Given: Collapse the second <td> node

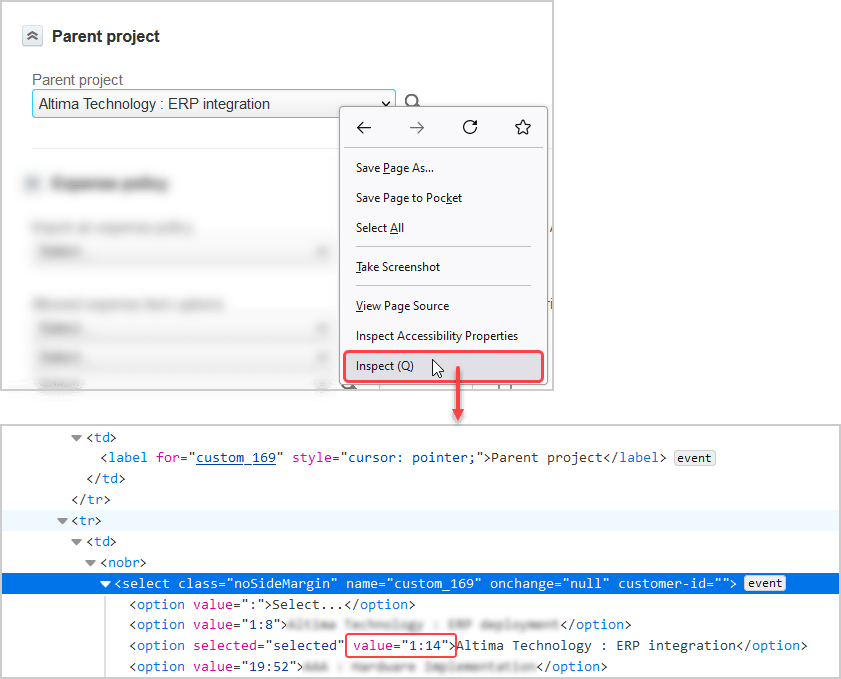Looking at the screenshot, I should point(76,542).
